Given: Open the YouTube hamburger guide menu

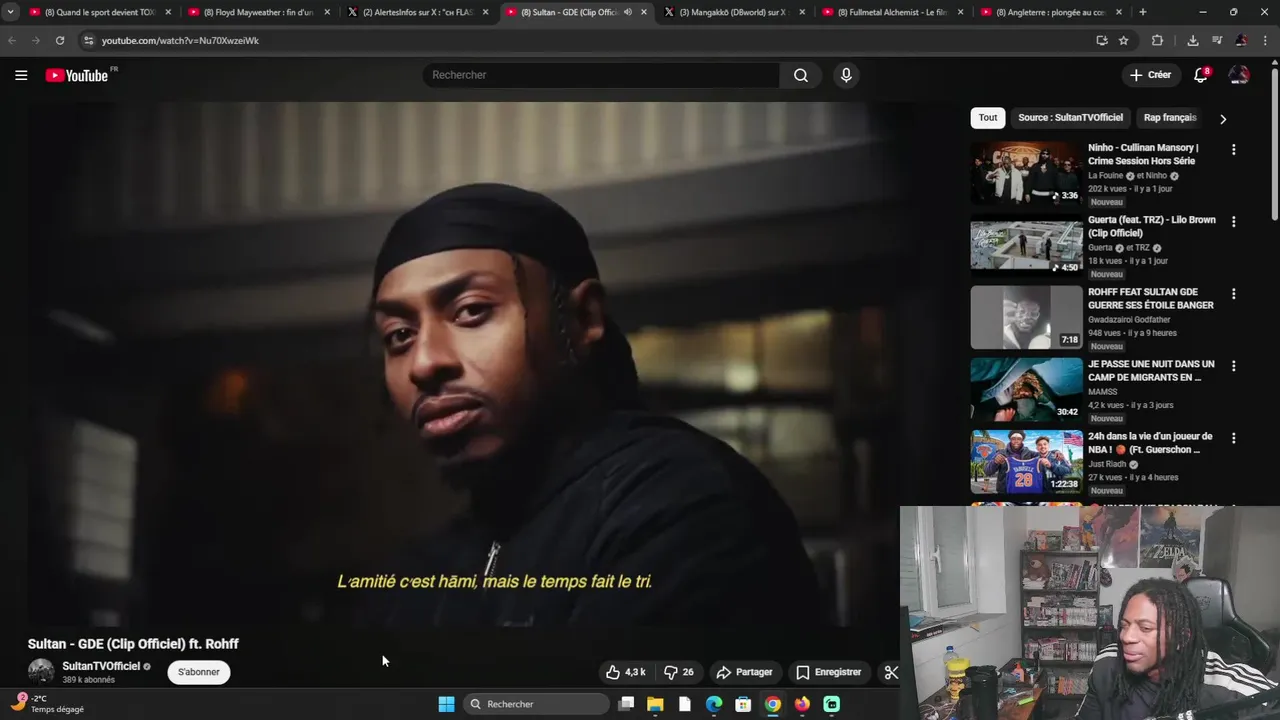Looking at the screenshot, I should click(x=21, y=75).
